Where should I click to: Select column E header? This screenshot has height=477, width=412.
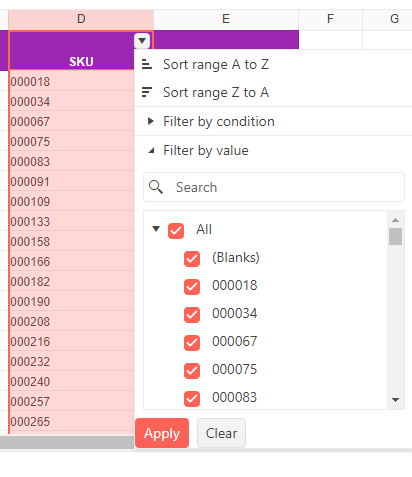click(226, 19)
